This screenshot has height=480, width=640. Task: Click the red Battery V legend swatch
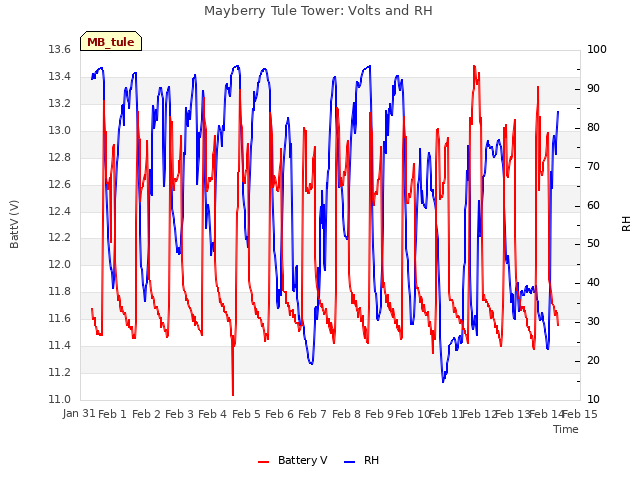[264, 462]
